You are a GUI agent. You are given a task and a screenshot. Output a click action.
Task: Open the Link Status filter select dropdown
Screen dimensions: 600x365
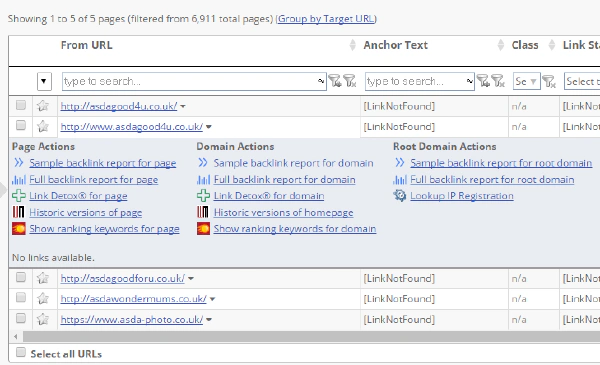tap(582, 81)
